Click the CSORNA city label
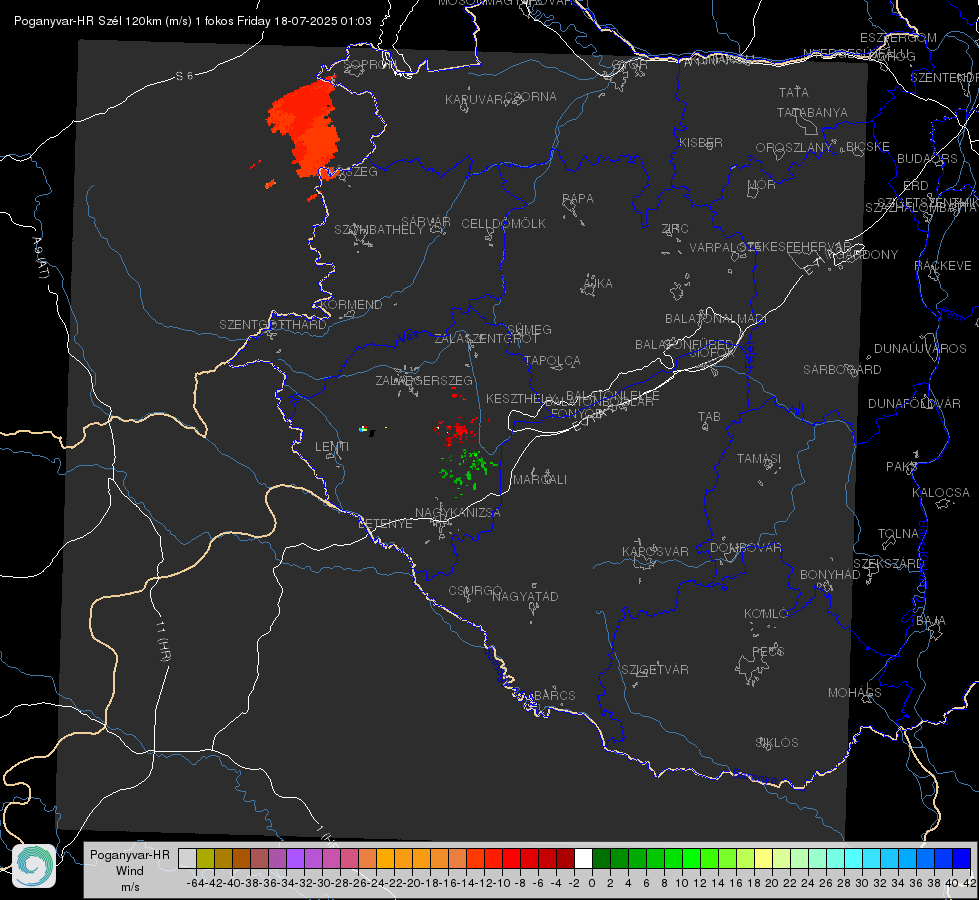 pyautogui.click(x=530, y=97)
